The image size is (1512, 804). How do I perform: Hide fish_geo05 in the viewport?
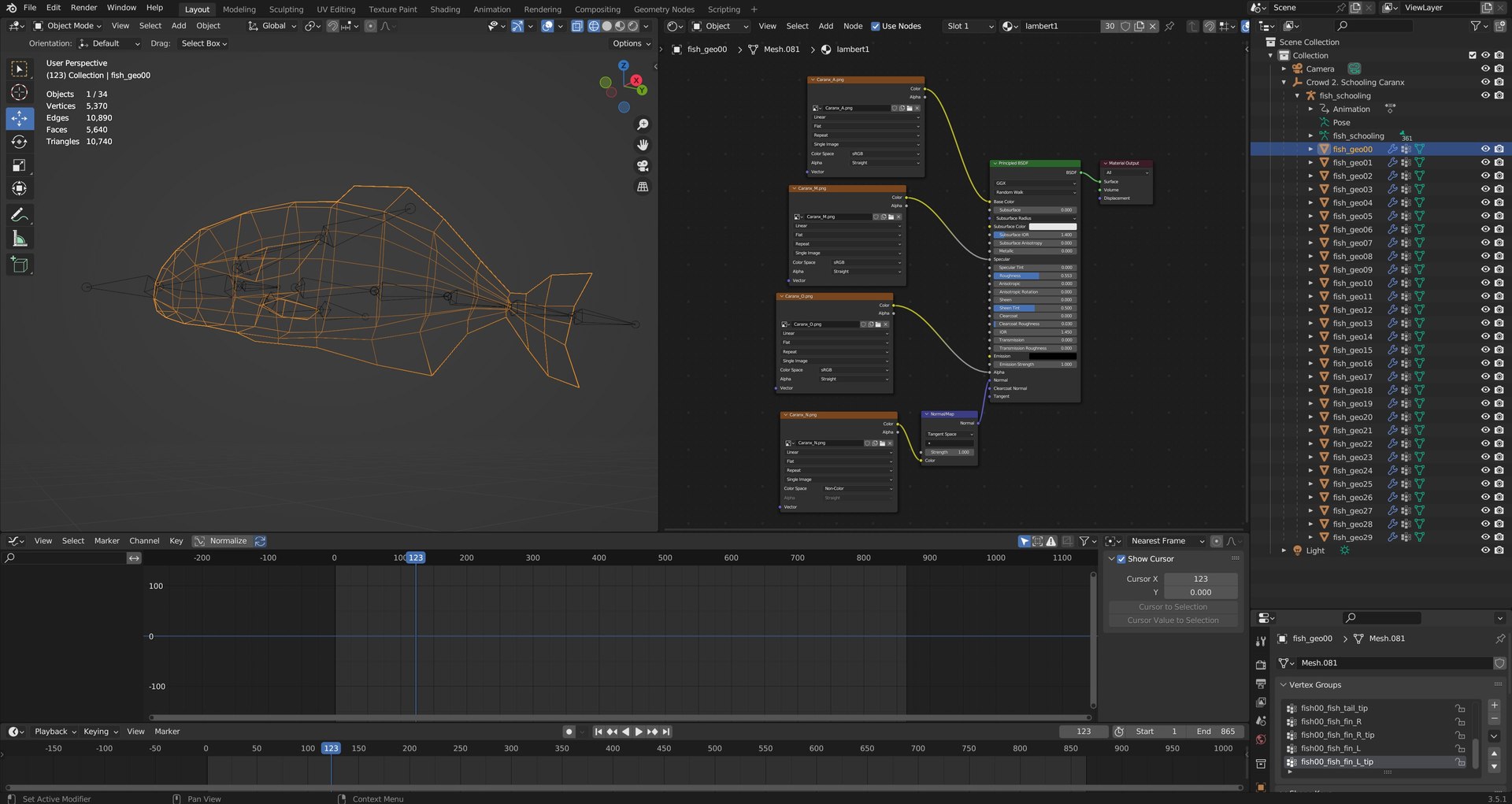click(1485, 216)
